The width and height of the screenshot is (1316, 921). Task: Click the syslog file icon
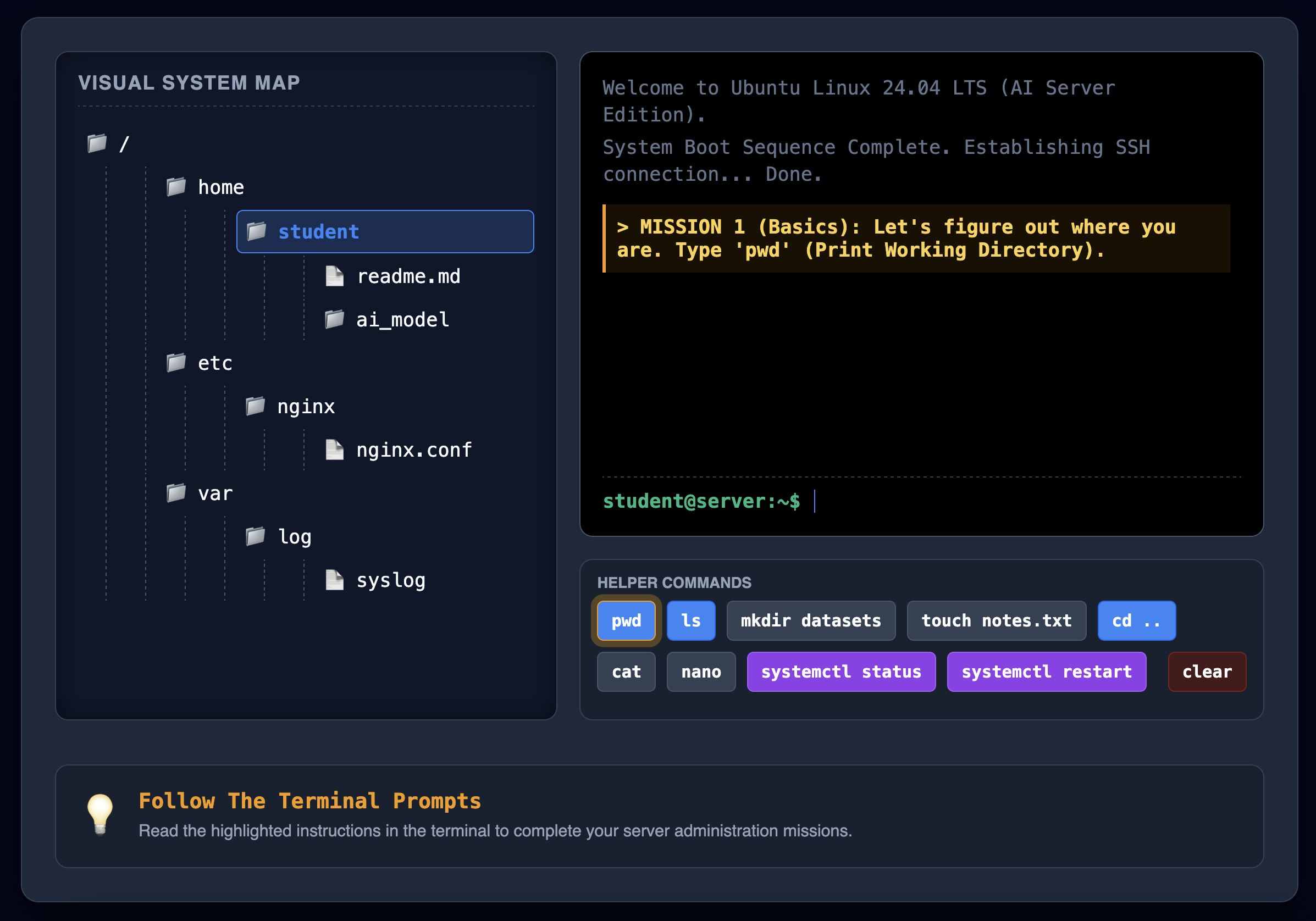[x=335, y=579]
